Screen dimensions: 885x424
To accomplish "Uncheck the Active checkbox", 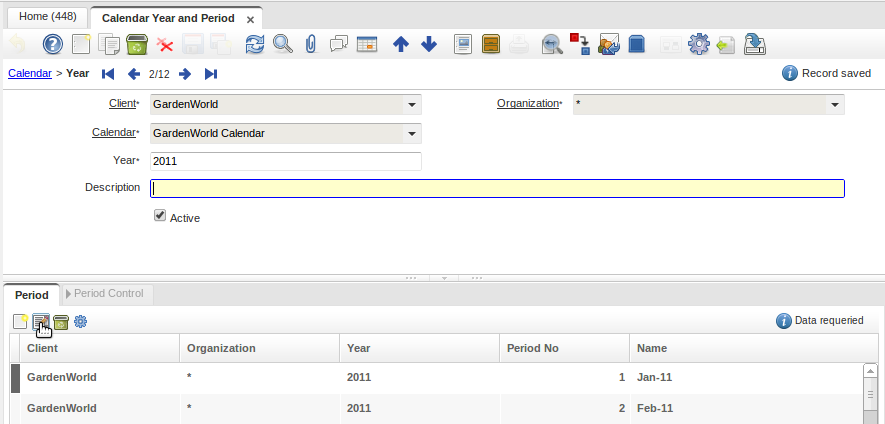I will [159, 216].
